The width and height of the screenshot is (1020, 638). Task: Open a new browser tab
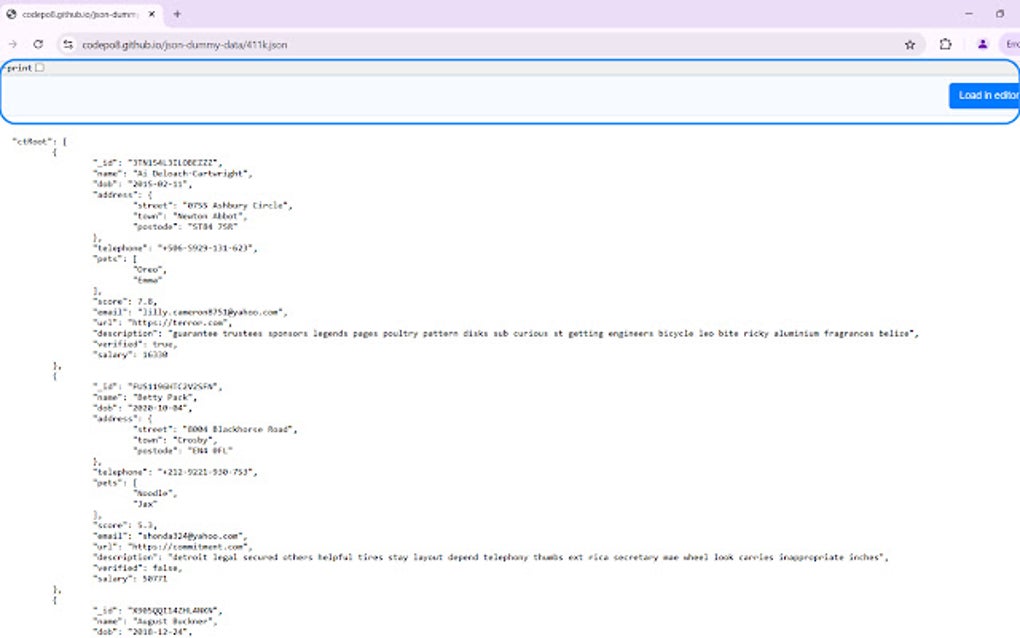pos(176,15)
